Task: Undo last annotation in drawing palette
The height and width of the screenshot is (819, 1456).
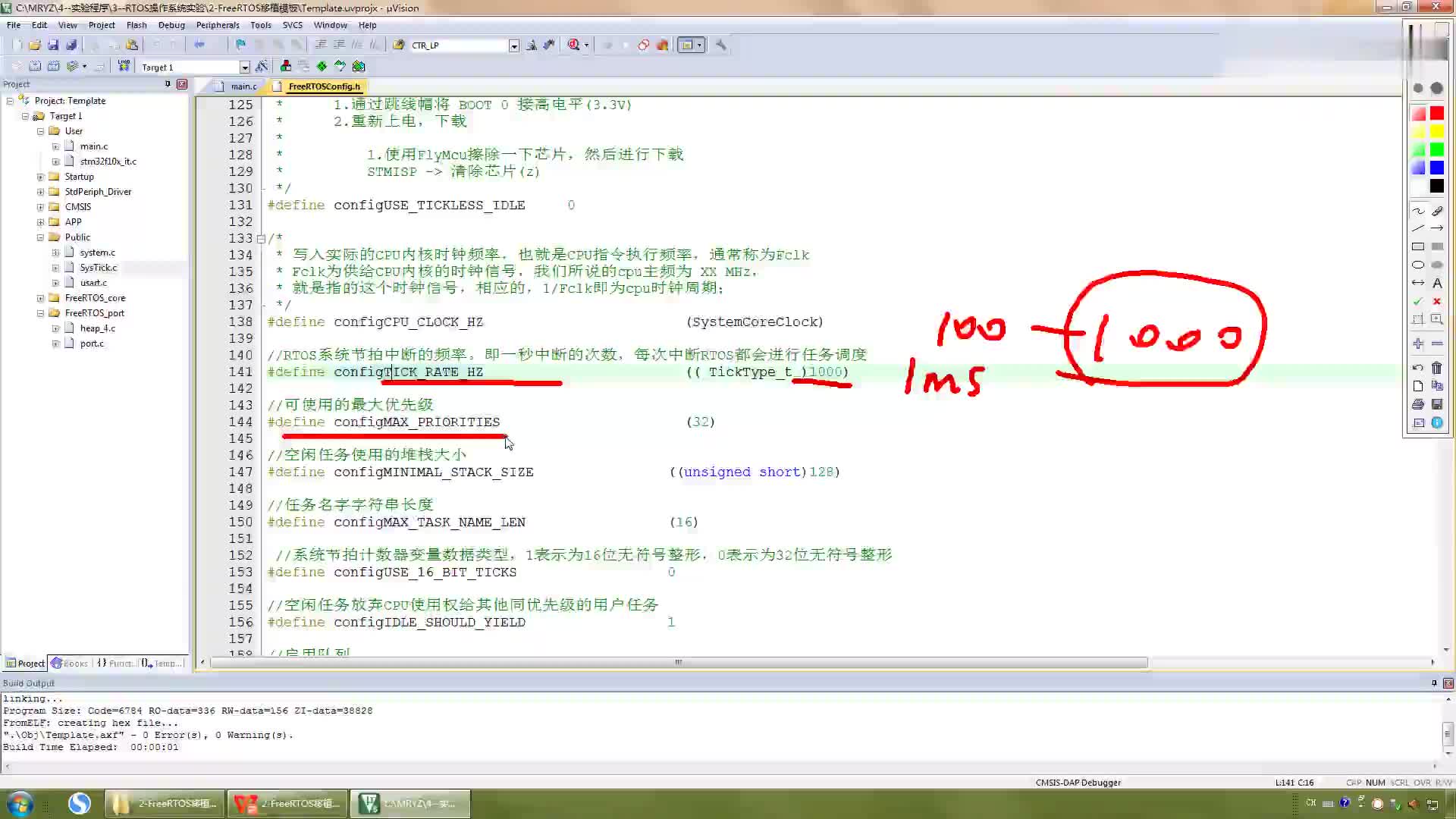Action: pyautogui.click(x=1417, y=368)
